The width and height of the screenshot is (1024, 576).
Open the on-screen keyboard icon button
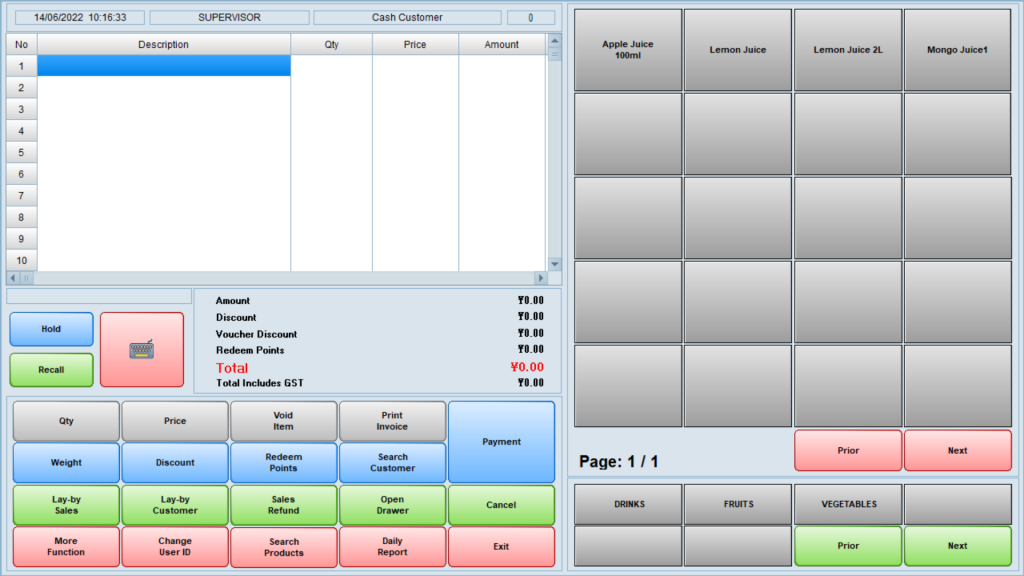[142, 349]
